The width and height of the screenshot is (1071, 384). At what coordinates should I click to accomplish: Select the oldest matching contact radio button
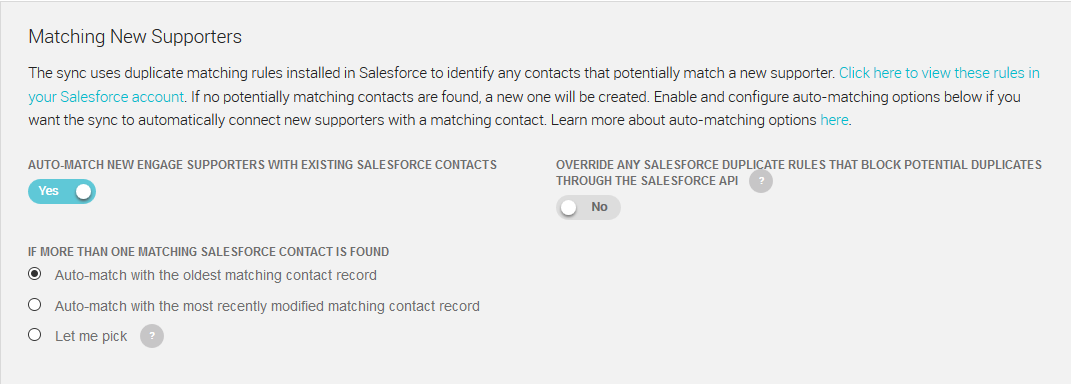[x=34, y=274]
